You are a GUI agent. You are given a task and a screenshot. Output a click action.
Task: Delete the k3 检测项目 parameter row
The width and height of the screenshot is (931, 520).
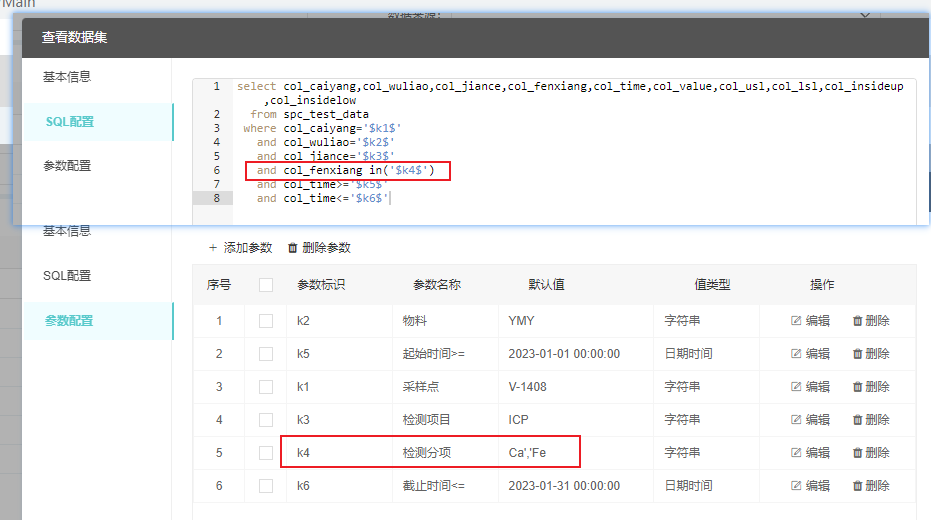(x=871, y=420)
